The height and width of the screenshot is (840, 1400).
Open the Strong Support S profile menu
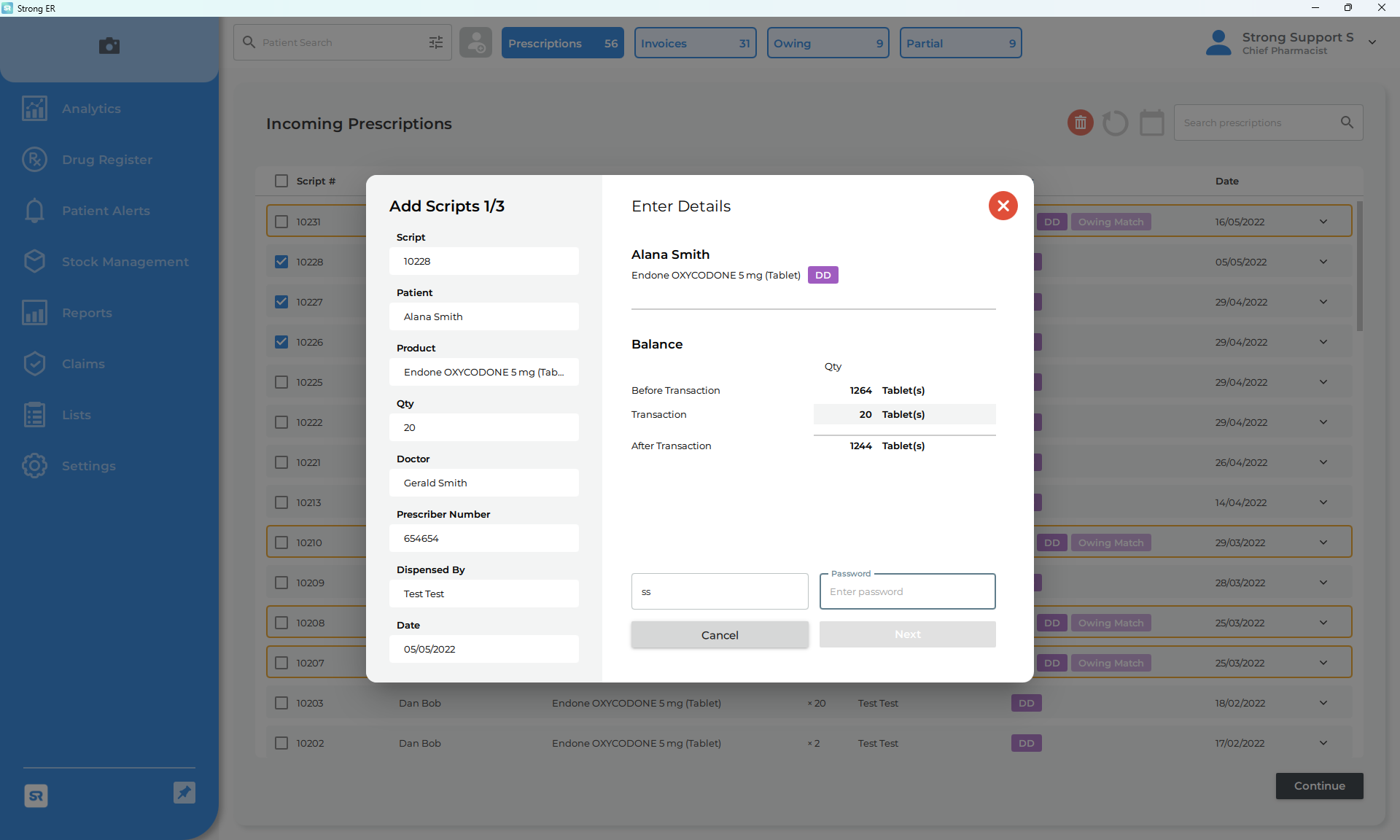(1293, 42)
